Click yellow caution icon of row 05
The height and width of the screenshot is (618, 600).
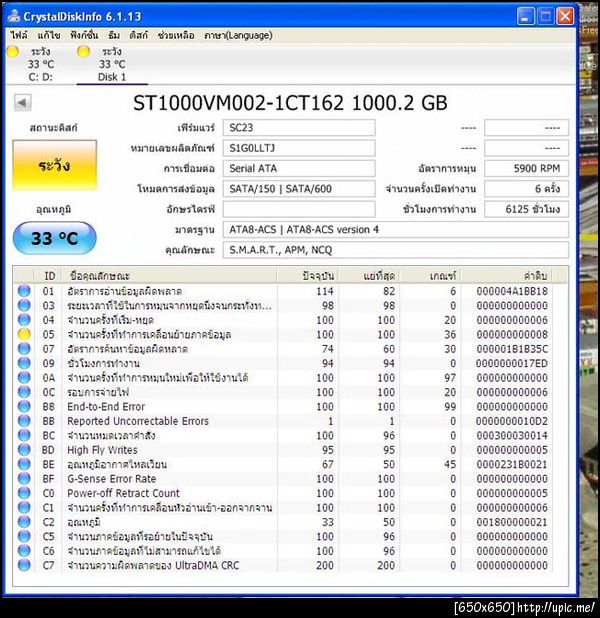(24, 334)
